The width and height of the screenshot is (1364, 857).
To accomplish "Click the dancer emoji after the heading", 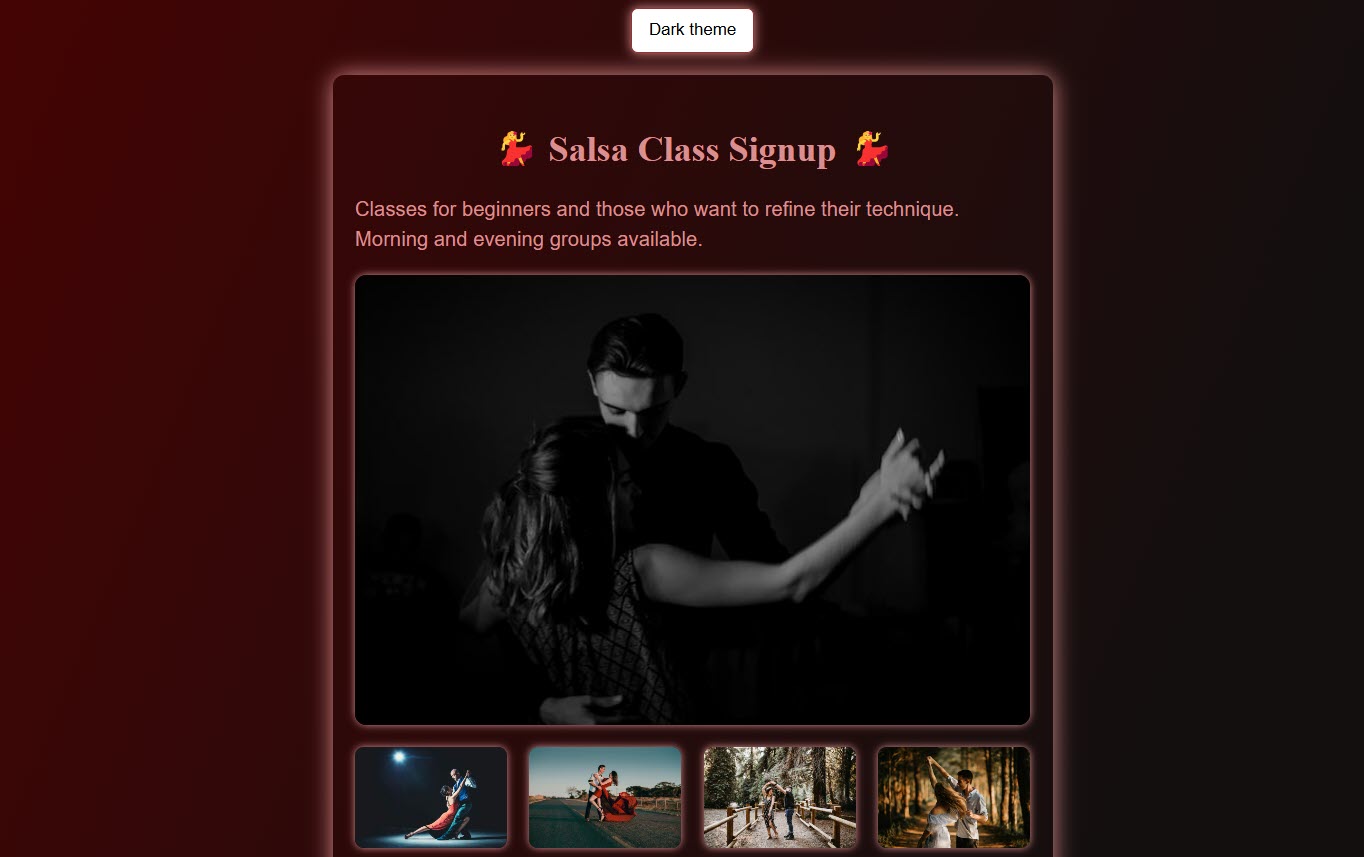I will tap(872, 149).
